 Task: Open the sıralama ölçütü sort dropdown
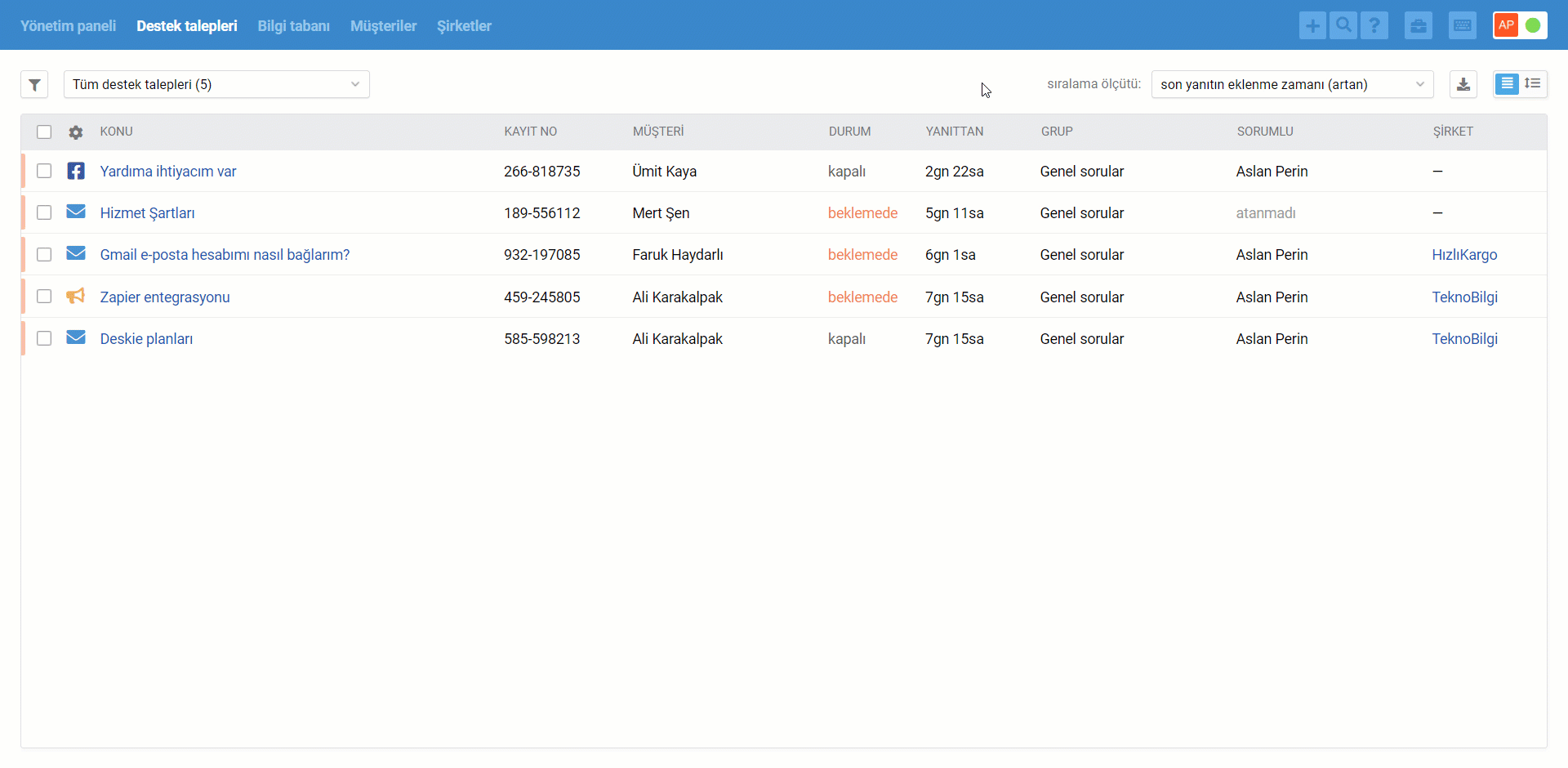(1292, 84)
